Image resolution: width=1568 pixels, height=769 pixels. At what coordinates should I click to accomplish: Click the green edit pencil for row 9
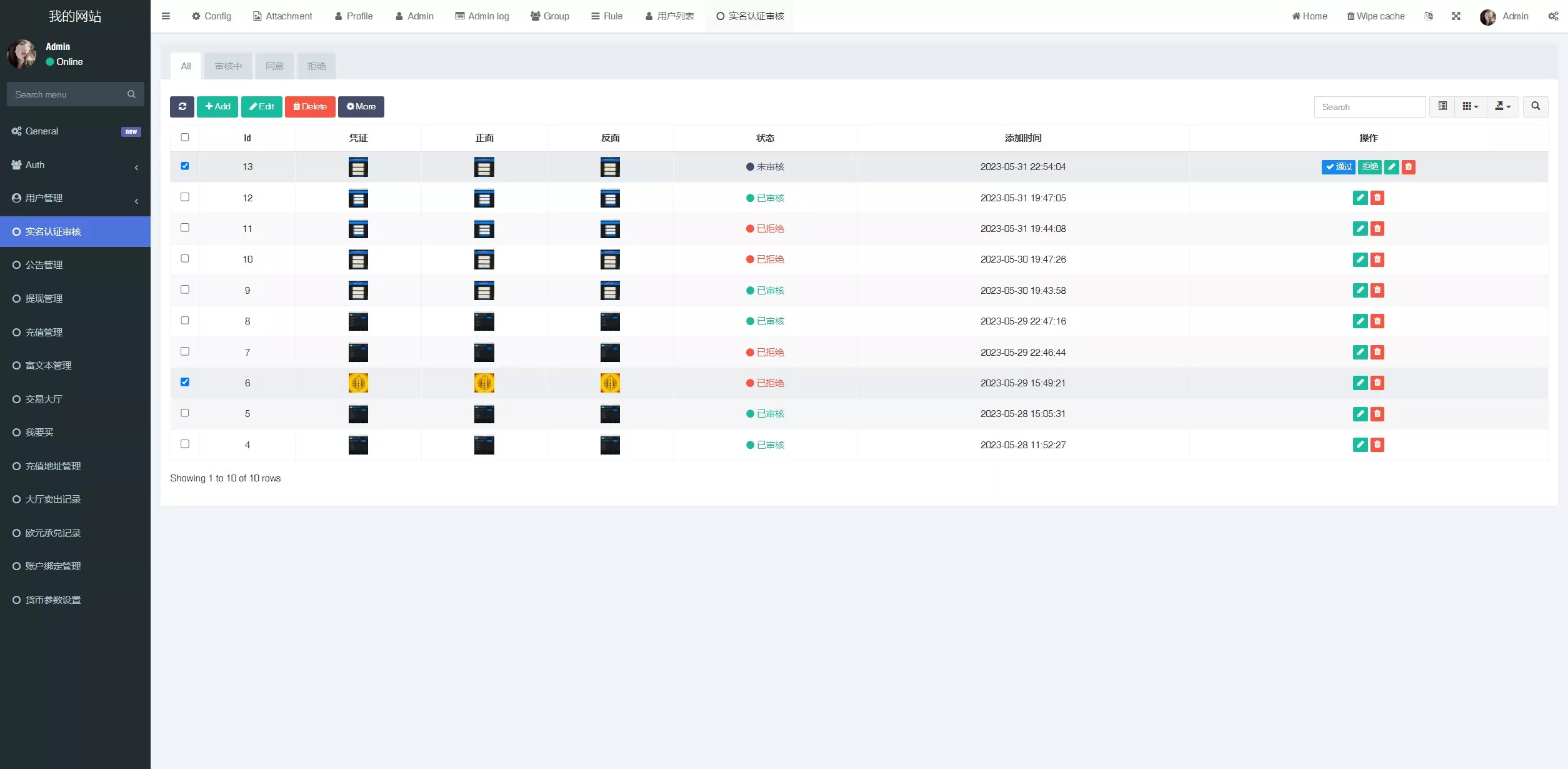(1360, 291)
